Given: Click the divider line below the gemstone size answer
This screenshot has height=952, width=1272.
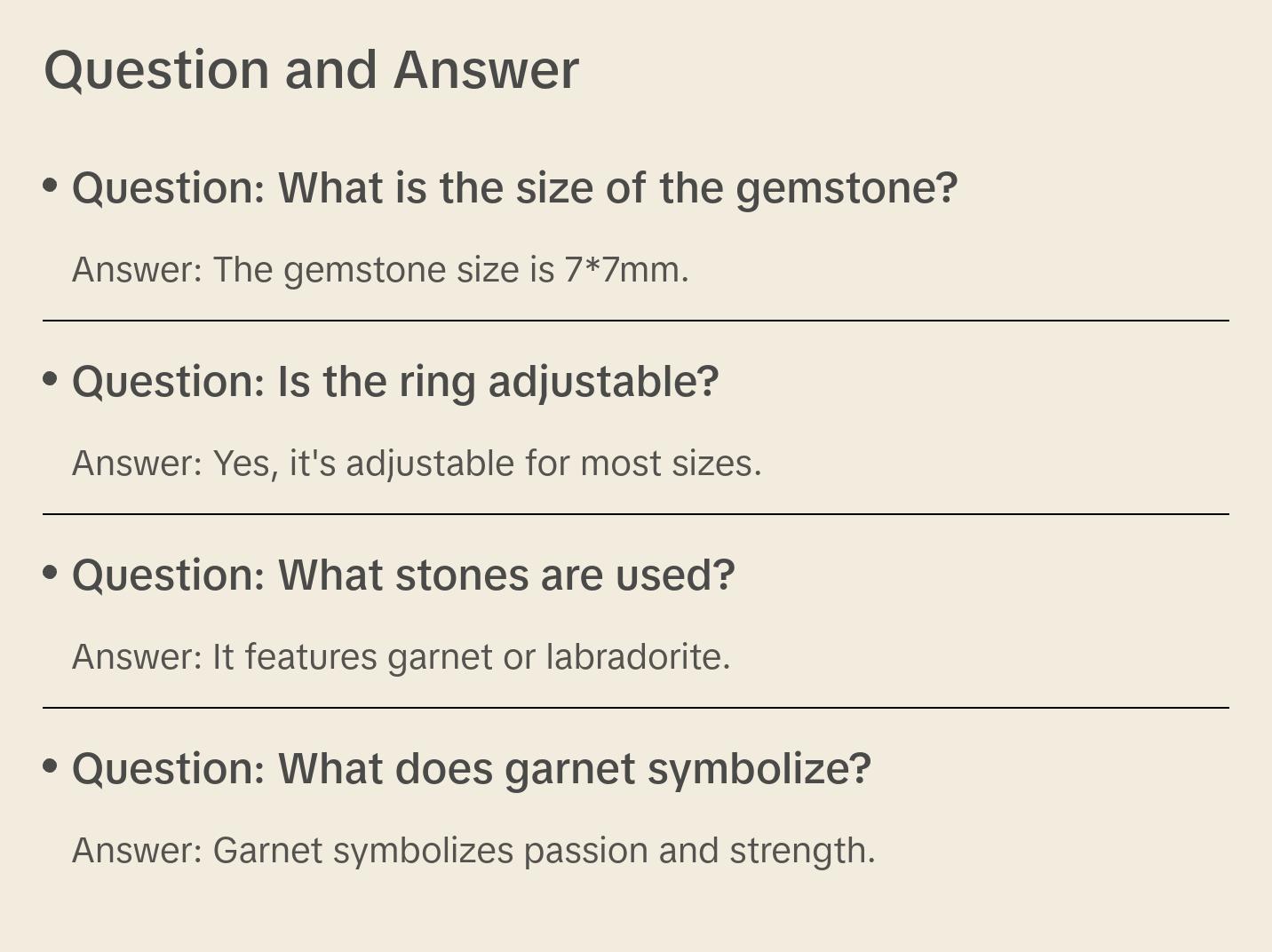Looking at the screenshot, I should click(636, 321).
